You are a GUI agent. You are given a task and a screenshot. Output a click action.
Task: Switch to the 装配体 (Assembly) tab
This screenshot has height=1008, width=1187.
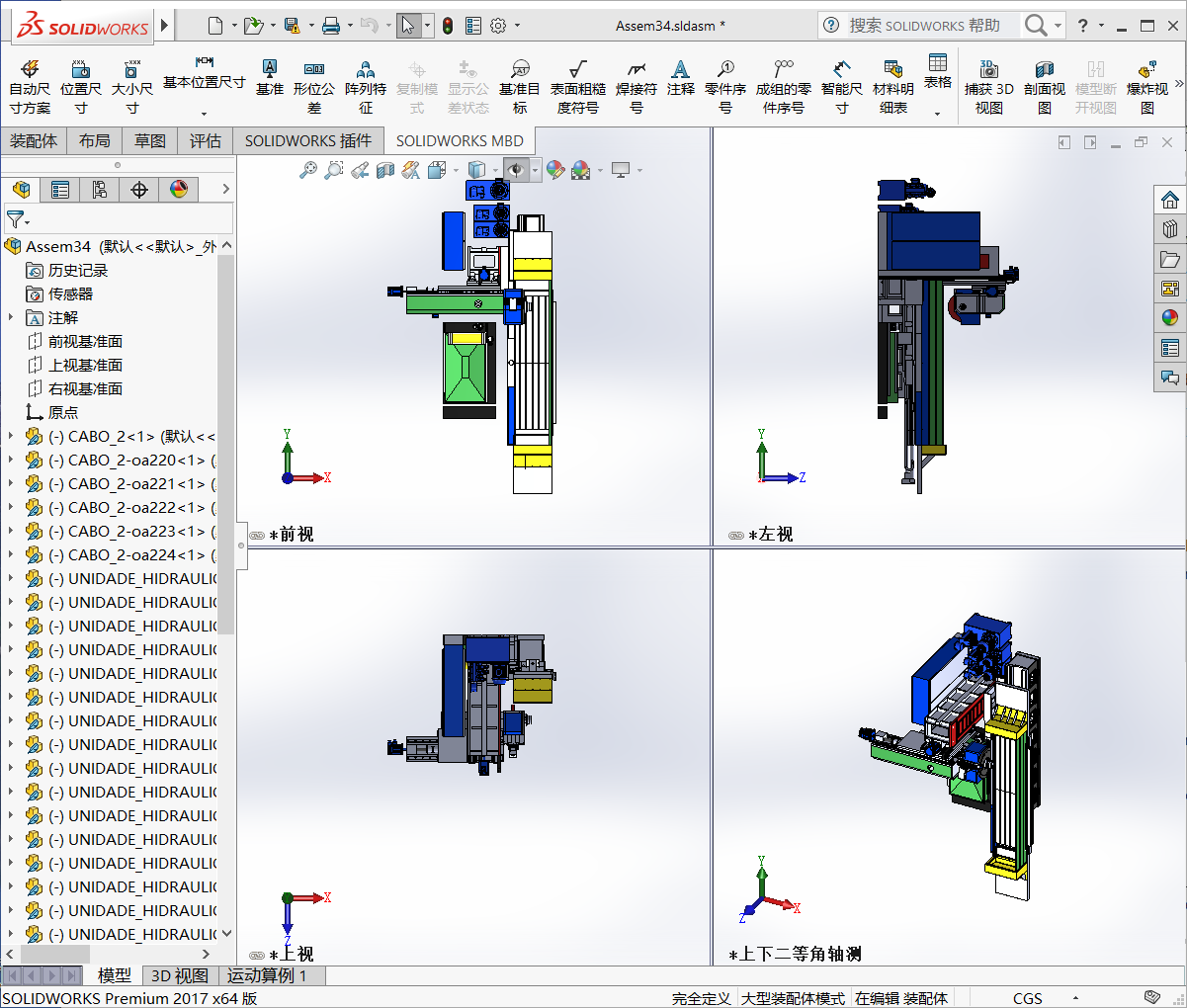pos(34,140)
